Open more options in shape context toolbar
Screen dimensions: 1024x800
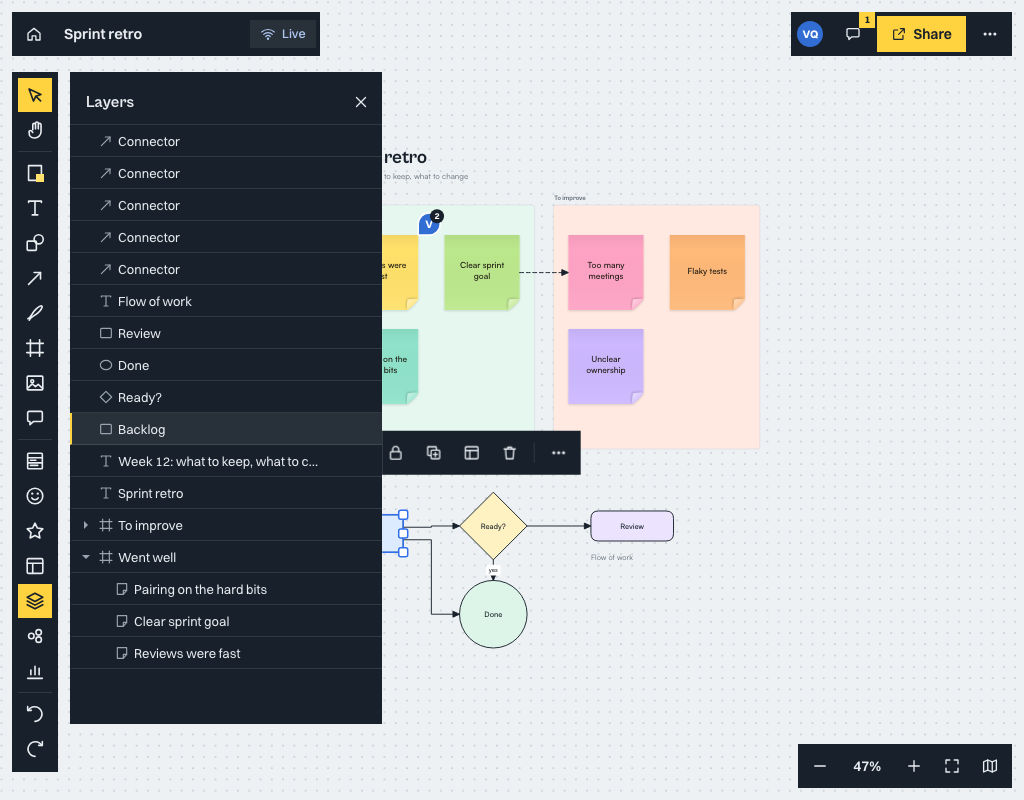(x=558, y=453)
